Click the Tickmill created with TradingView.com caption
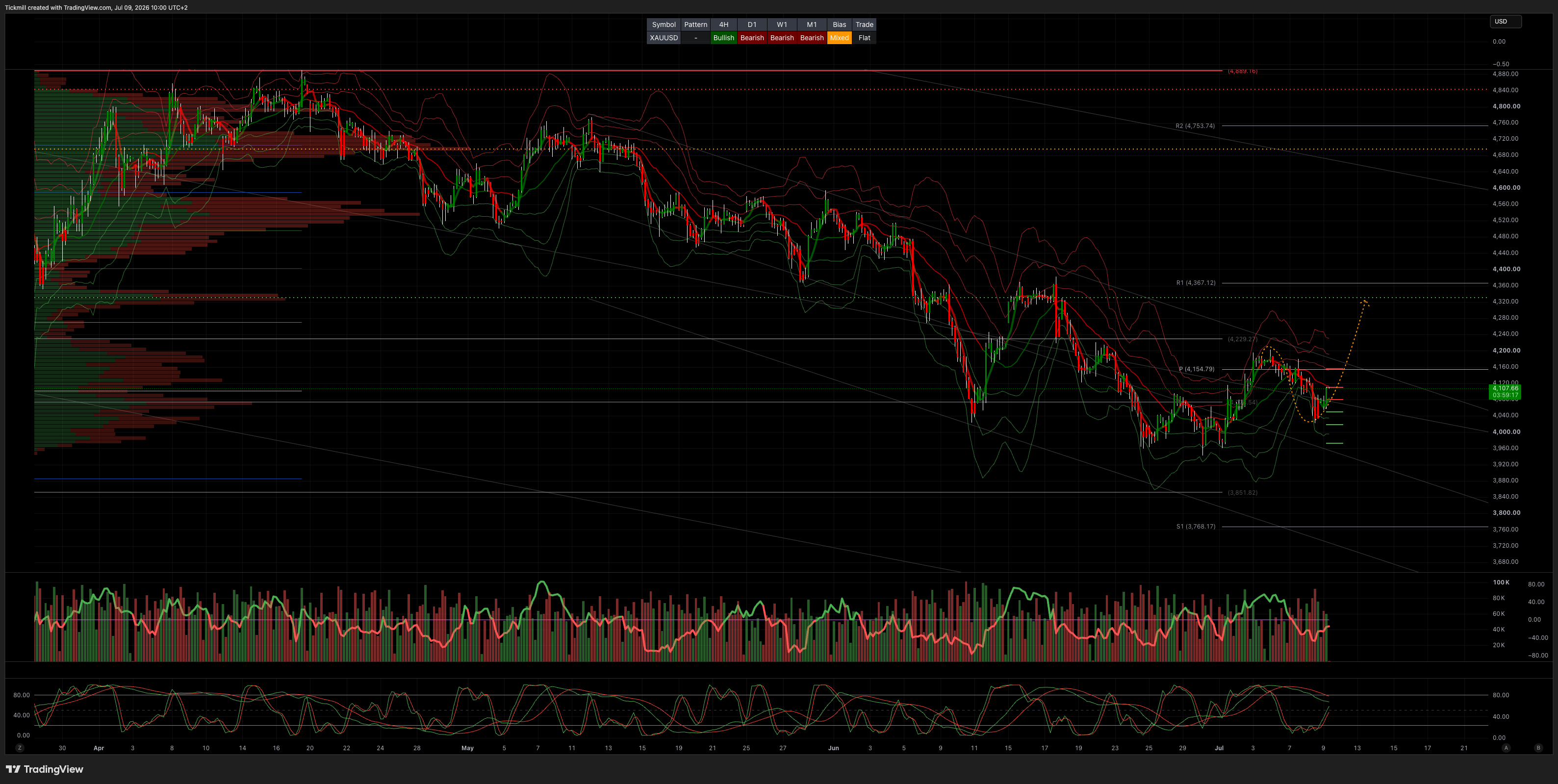1558x784 pixels. pos(96,7)
